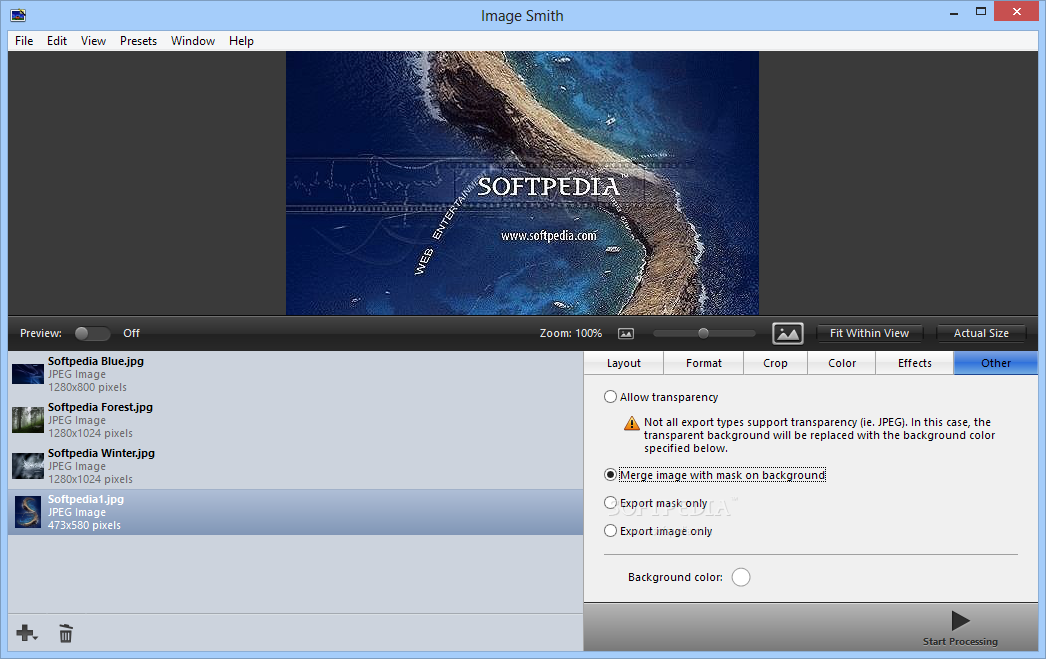Viewport: 1046px width, 659px height.
Task: Click the small image zoom-out icon
Action: coord(626,334)
